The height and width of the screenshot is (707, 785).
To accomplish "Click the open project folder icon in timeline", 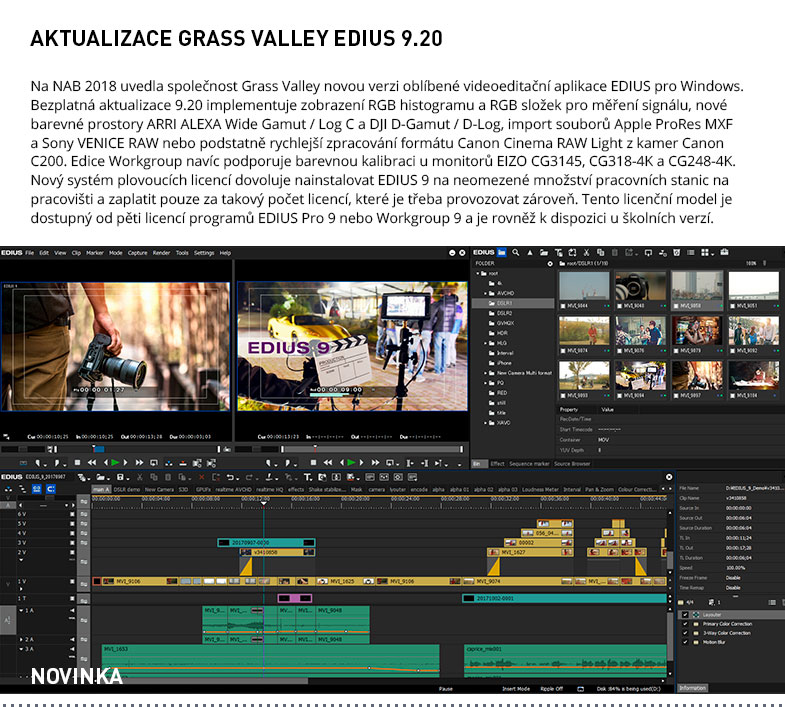I will pyautogui.click(x=102, y=477).
